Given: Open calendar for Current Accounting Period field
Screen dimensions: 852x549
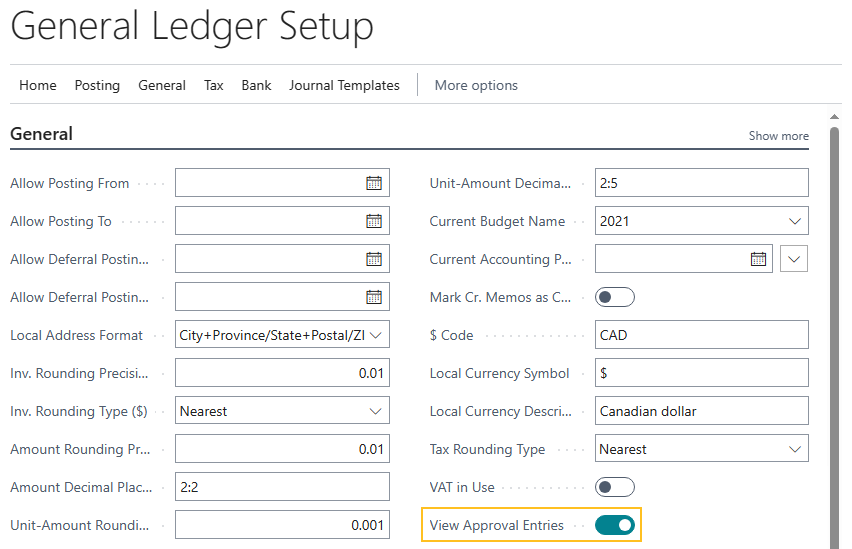Looking at the screenshot, I should click(759, 259).
